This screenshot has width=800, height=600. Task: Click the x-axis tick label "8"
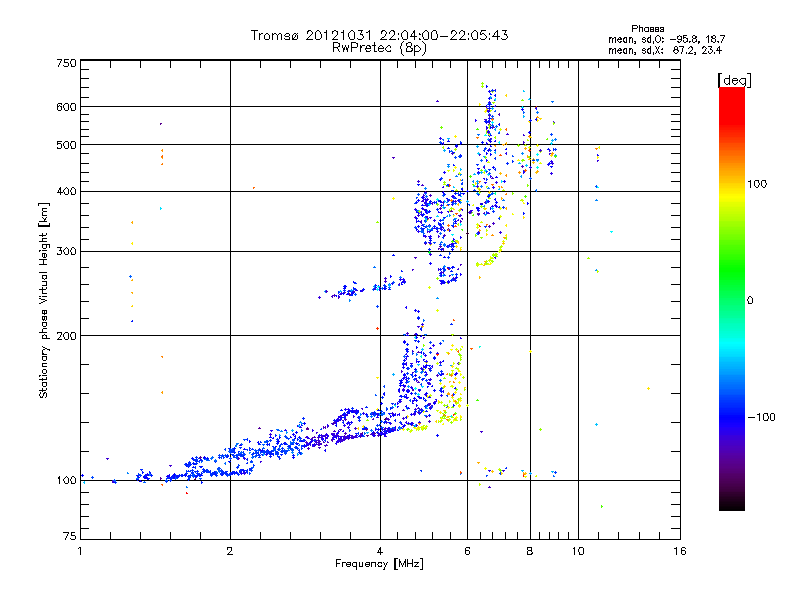click(530, 551)
